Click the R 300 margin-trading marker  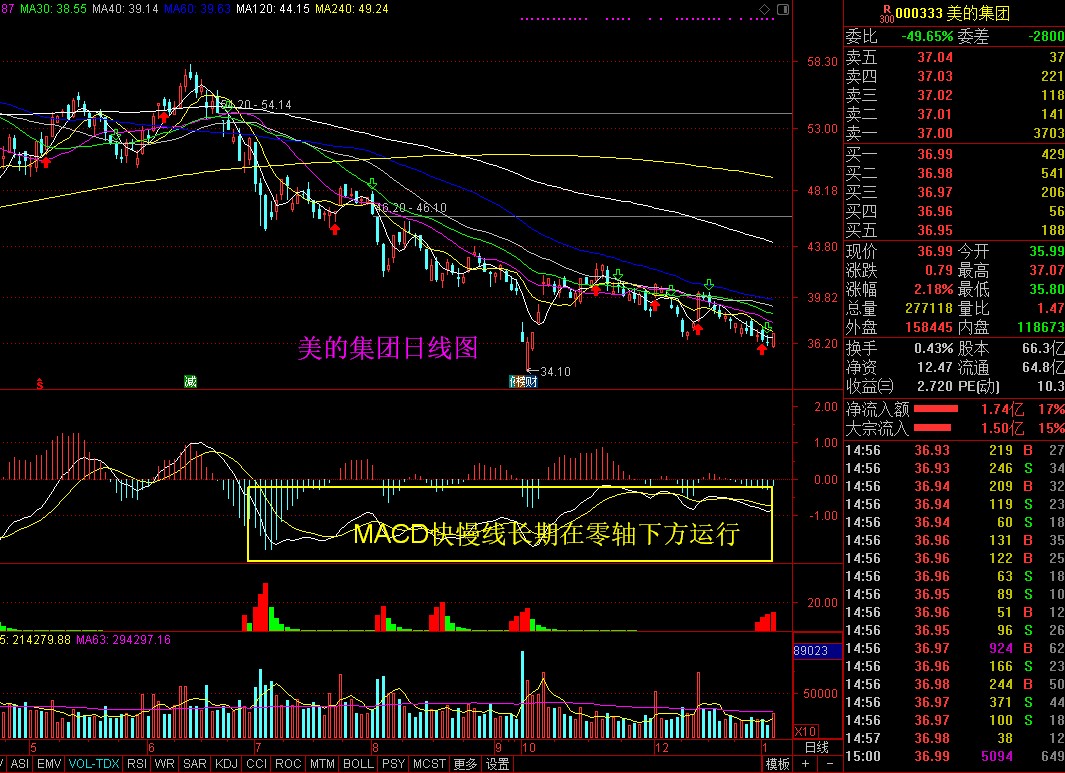coord(886,14)
